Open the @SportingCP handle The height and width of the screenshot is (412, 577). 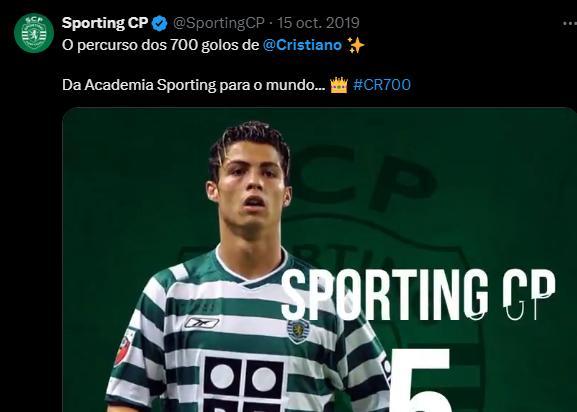[219, 23]
